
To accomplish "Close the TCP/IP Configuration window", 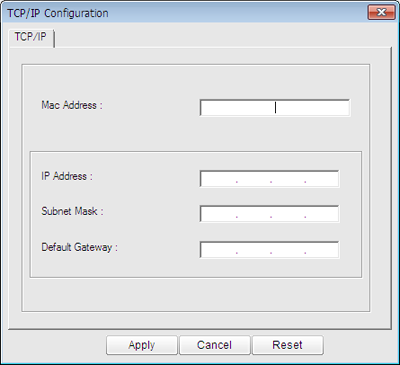I will coord(381,13).
